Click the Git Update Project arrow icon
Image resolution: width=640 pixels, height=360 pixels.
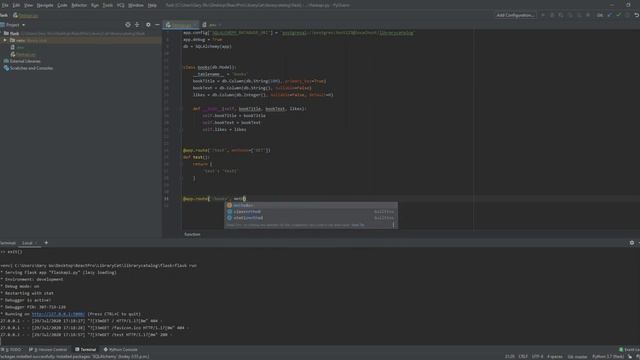pos(610,15)
